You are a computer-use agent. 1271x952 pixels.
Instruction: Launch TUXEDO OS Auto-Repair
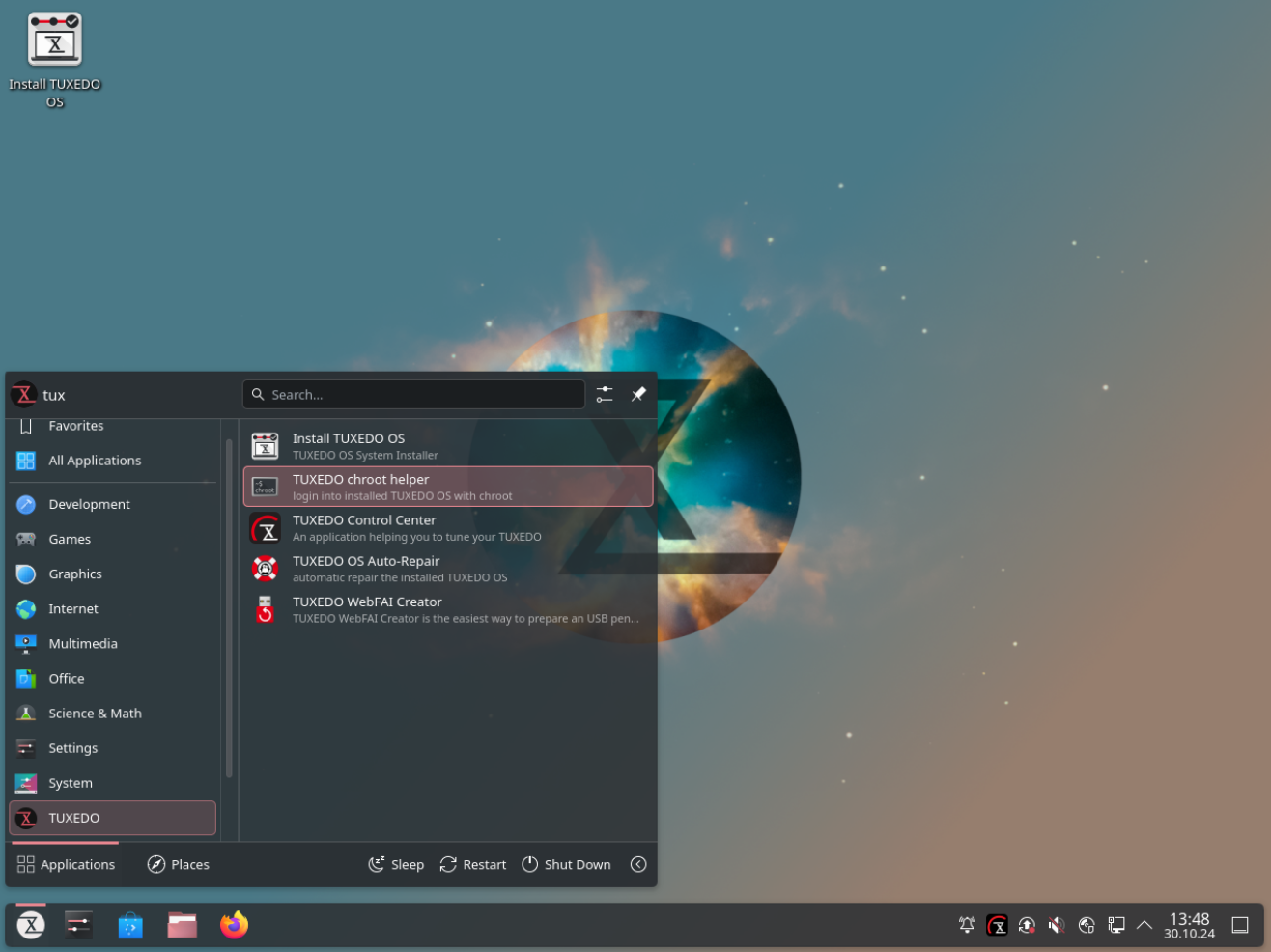(448, 568)
